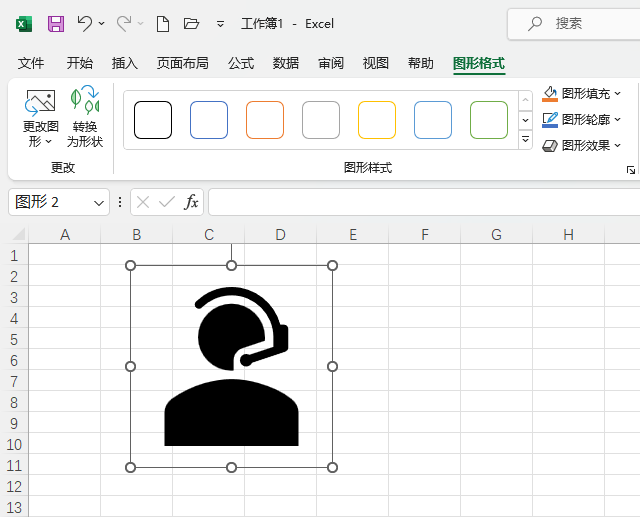Apply the black outline graphic style
The image size is (640, 517).
[153, 120]
